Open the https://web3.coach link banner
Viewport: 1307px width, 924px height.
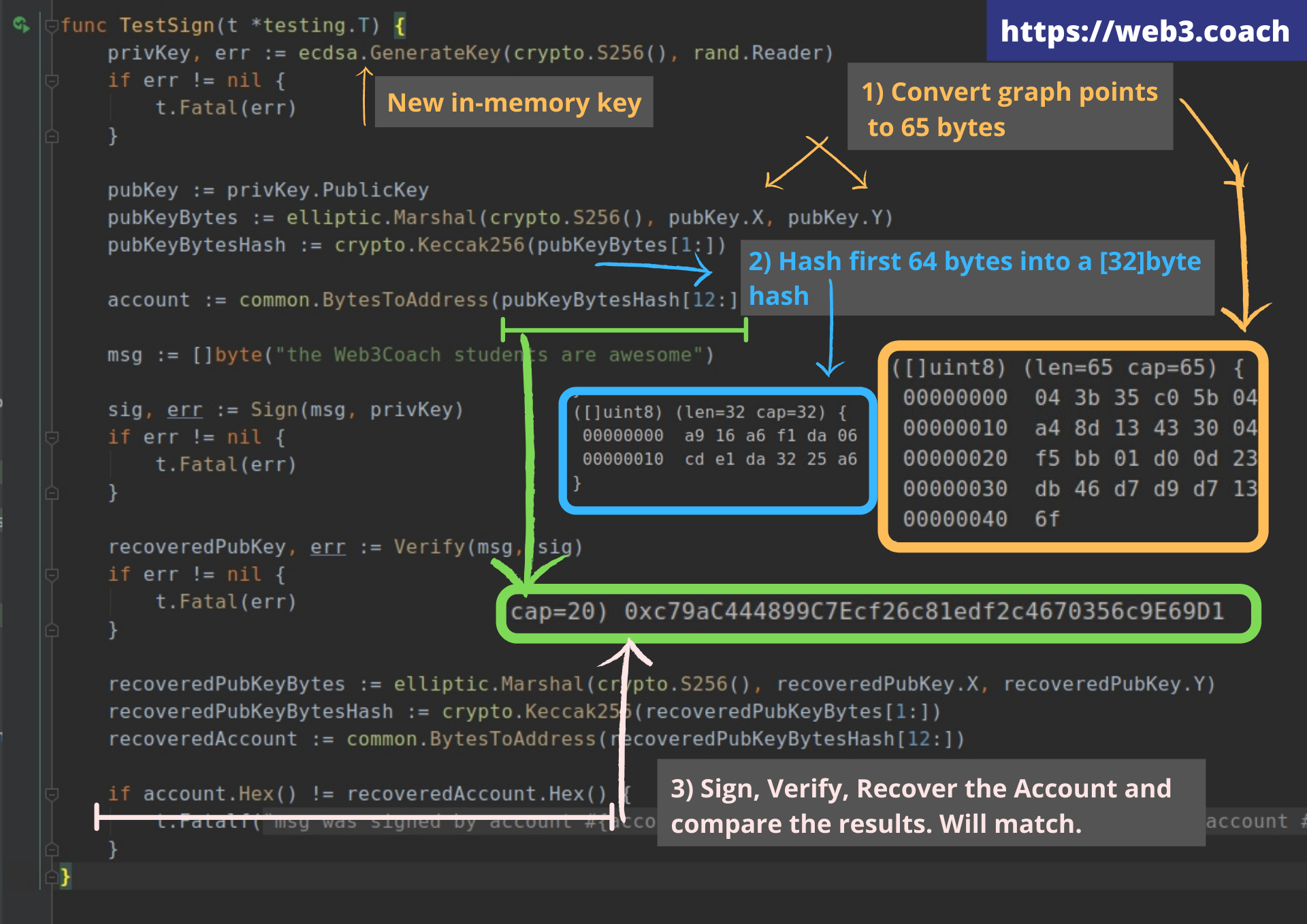pos(1145,31)
